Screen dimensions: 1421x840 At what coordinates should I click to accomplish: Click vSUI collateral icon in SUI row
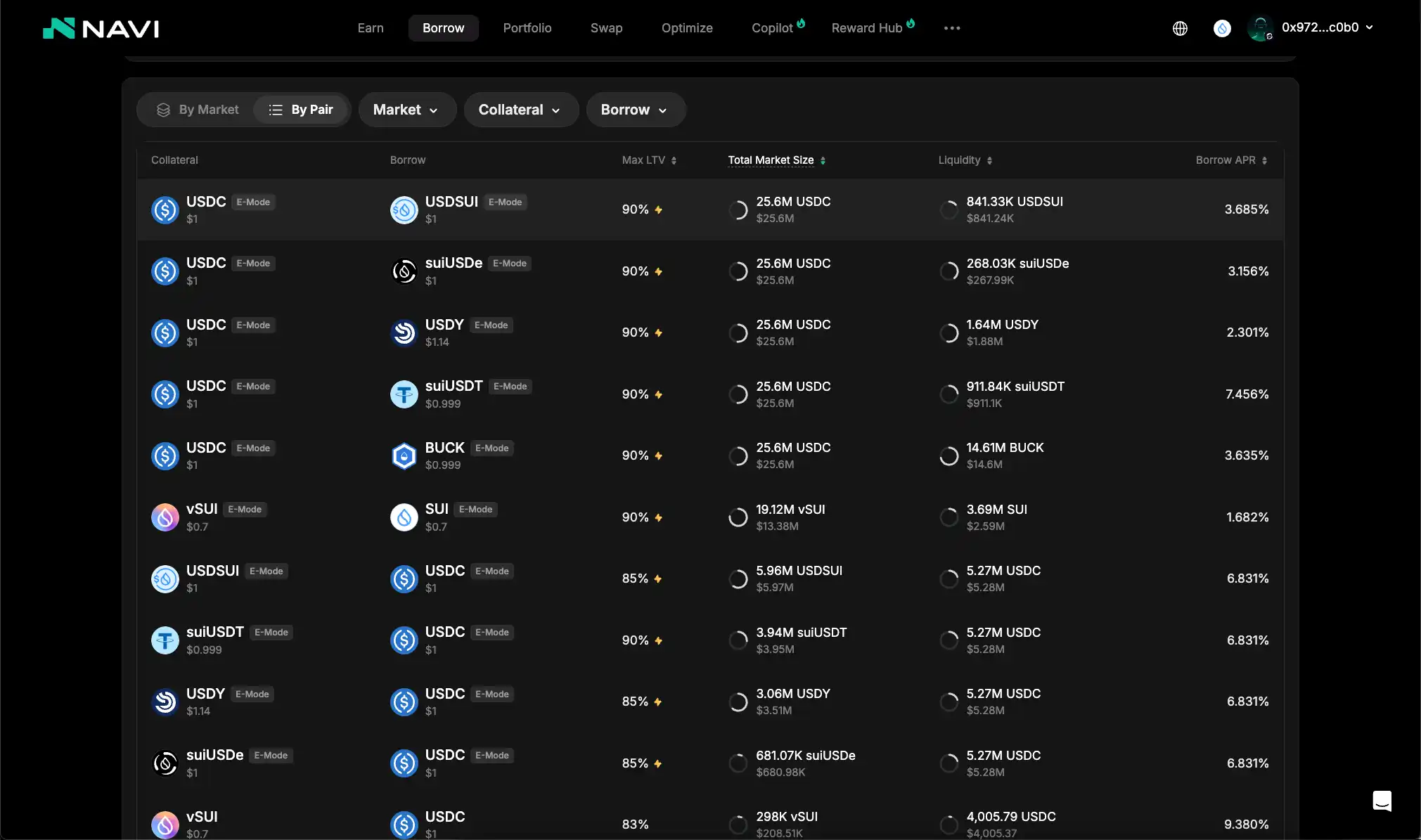[165, 517]
